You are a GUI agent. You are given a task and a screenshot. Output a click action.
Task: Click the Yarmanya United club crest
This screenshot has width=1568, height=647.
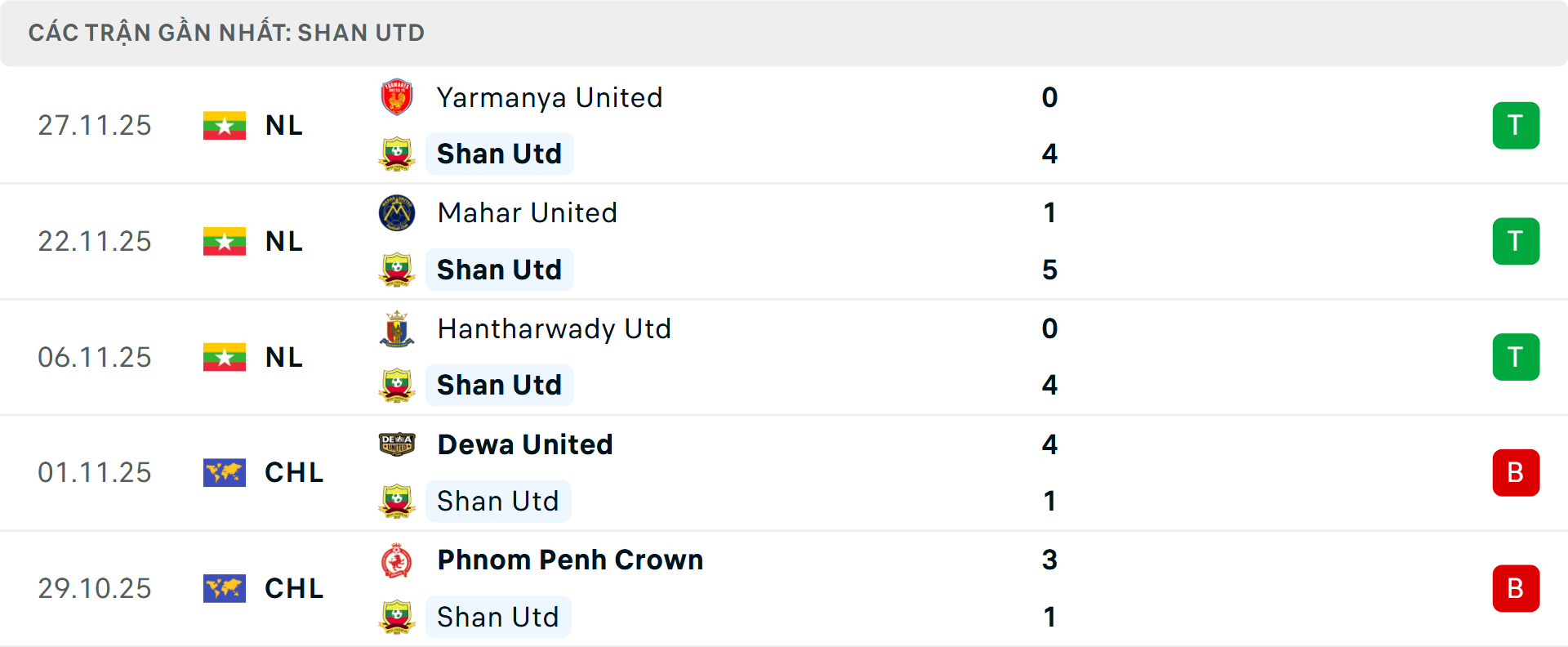tap(398, 97)
